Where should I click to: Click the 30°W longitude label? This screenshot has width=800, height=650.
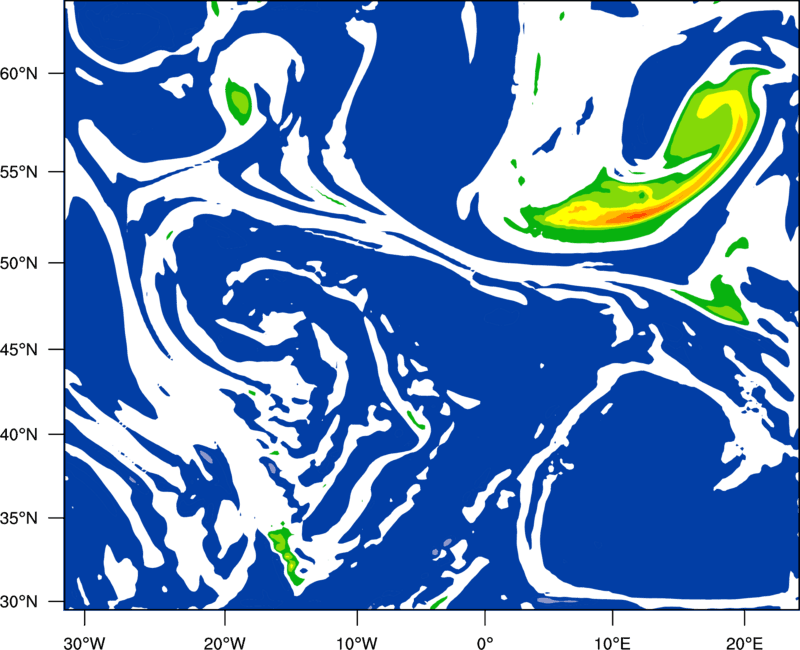pyautogui.click(x=85, y=643)
